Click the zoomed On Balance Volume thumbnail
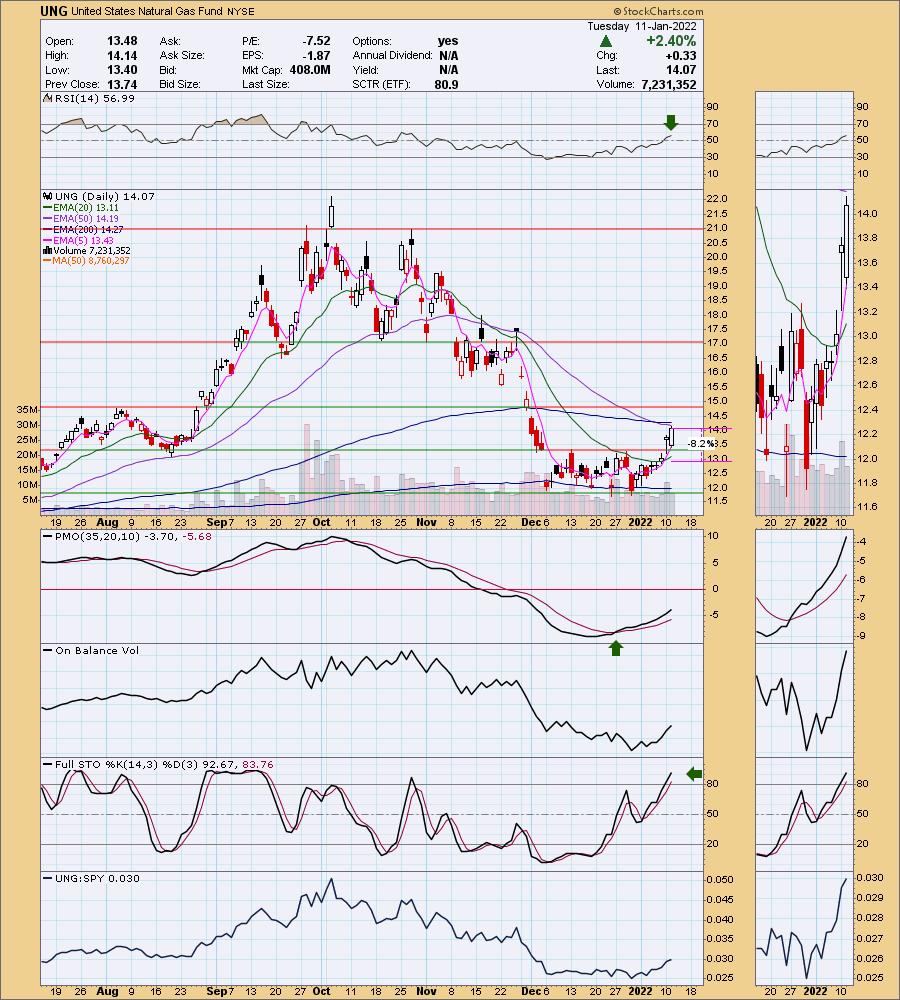This screenshot has height=1000, width=900. point(804,702)
